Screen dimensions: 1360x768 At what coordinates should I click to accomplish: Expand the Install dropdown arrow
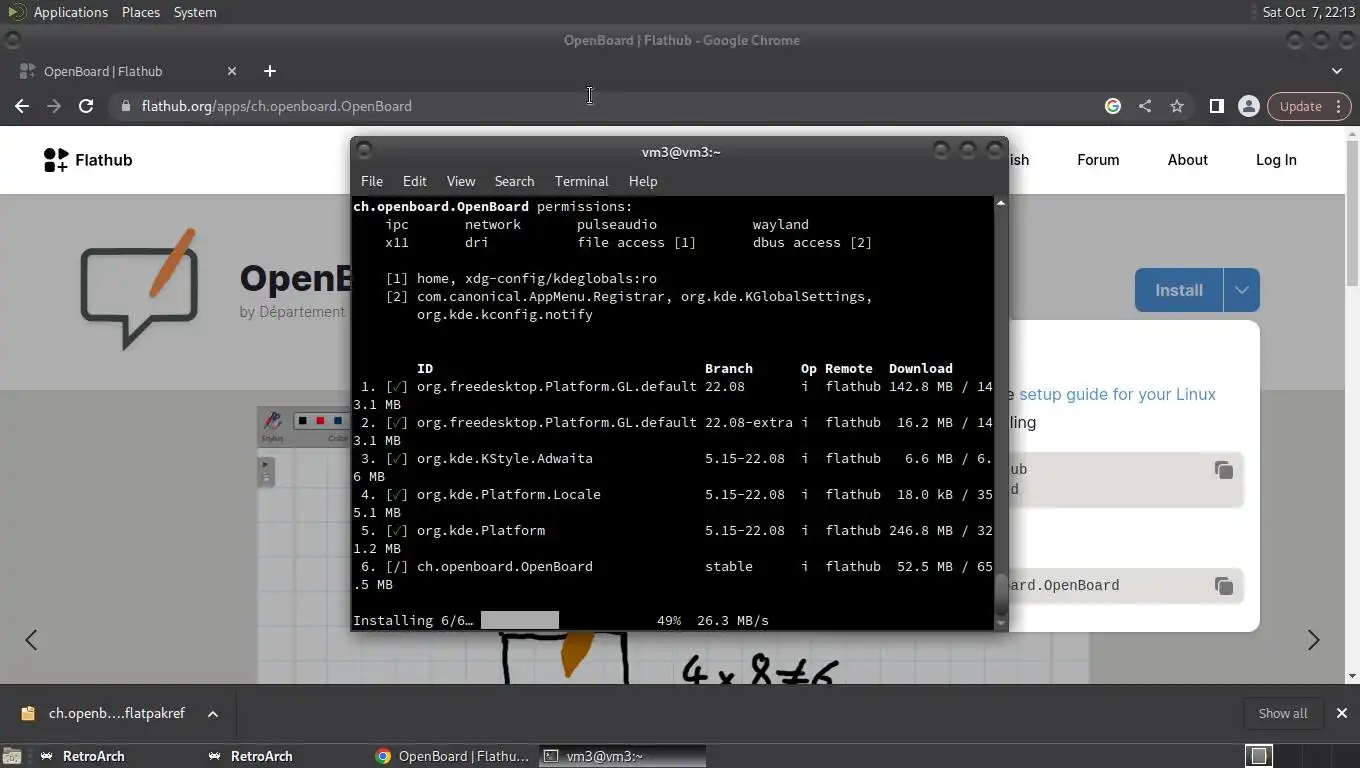[1241, 290]
